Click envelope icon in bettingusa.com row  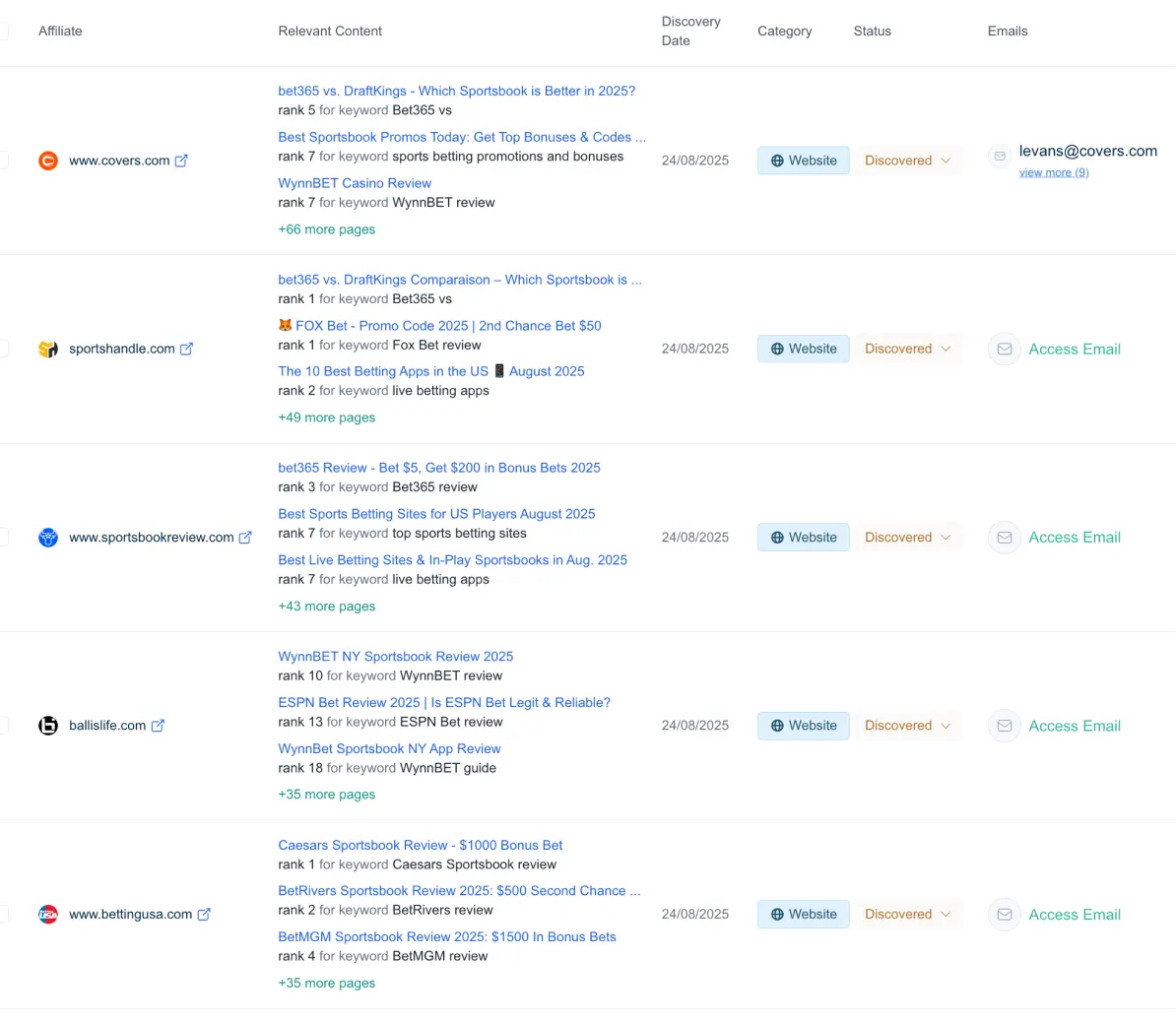point(1005,914)
